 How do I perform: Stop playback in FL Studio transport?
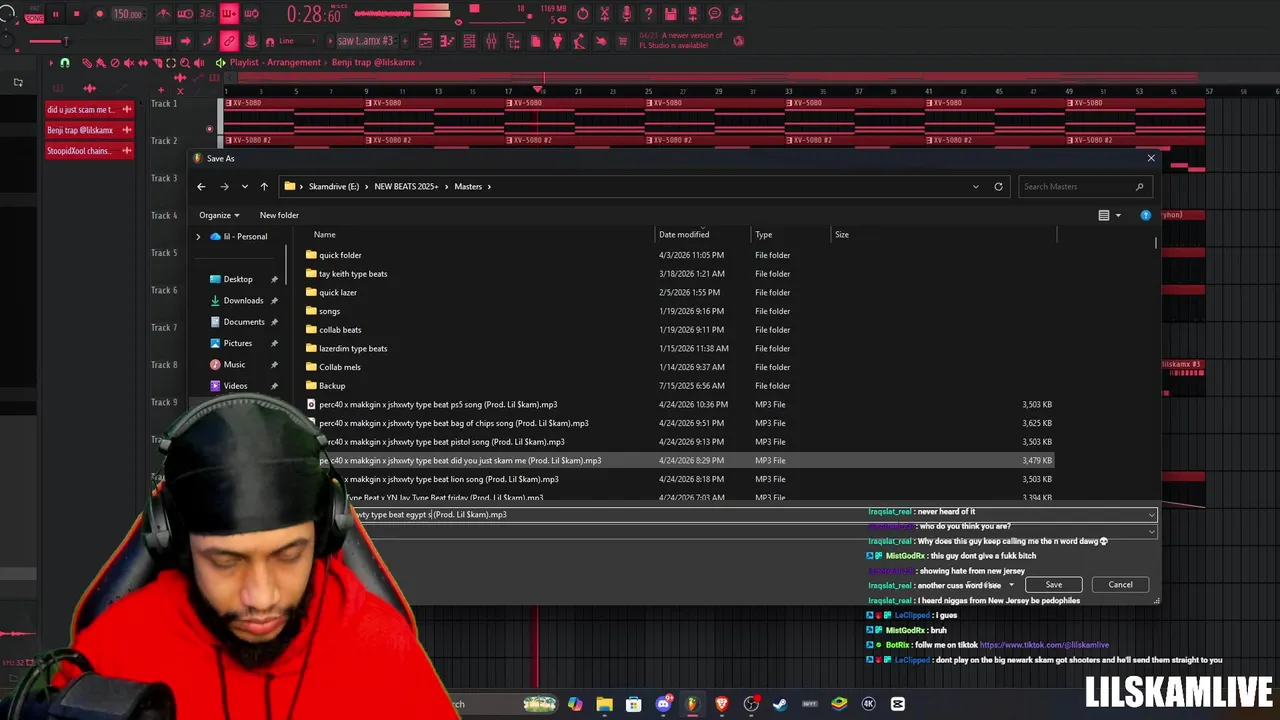tap(76, 14)
